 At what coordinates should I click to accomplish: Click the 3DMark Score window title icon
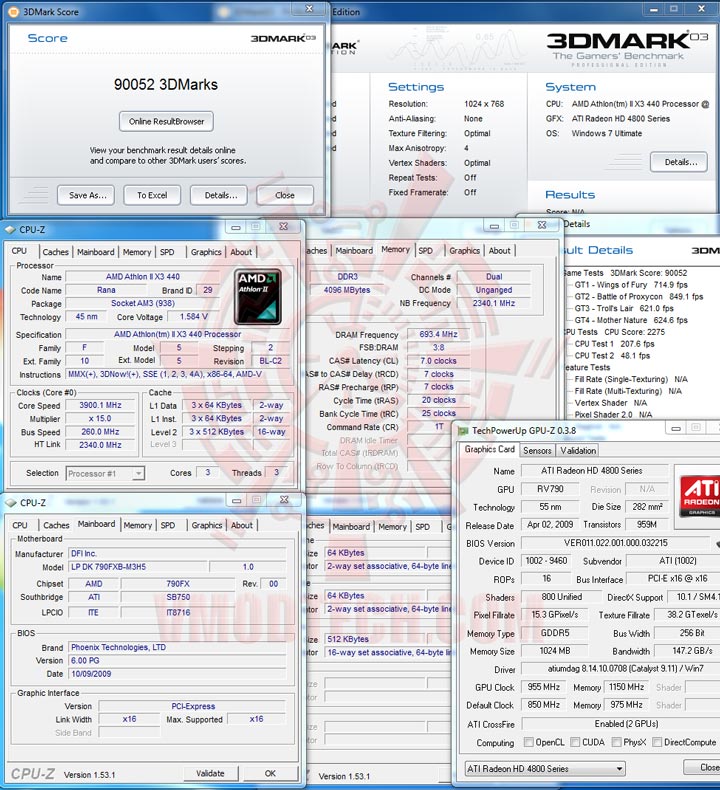pyautogui.click(x=14, y=11)
